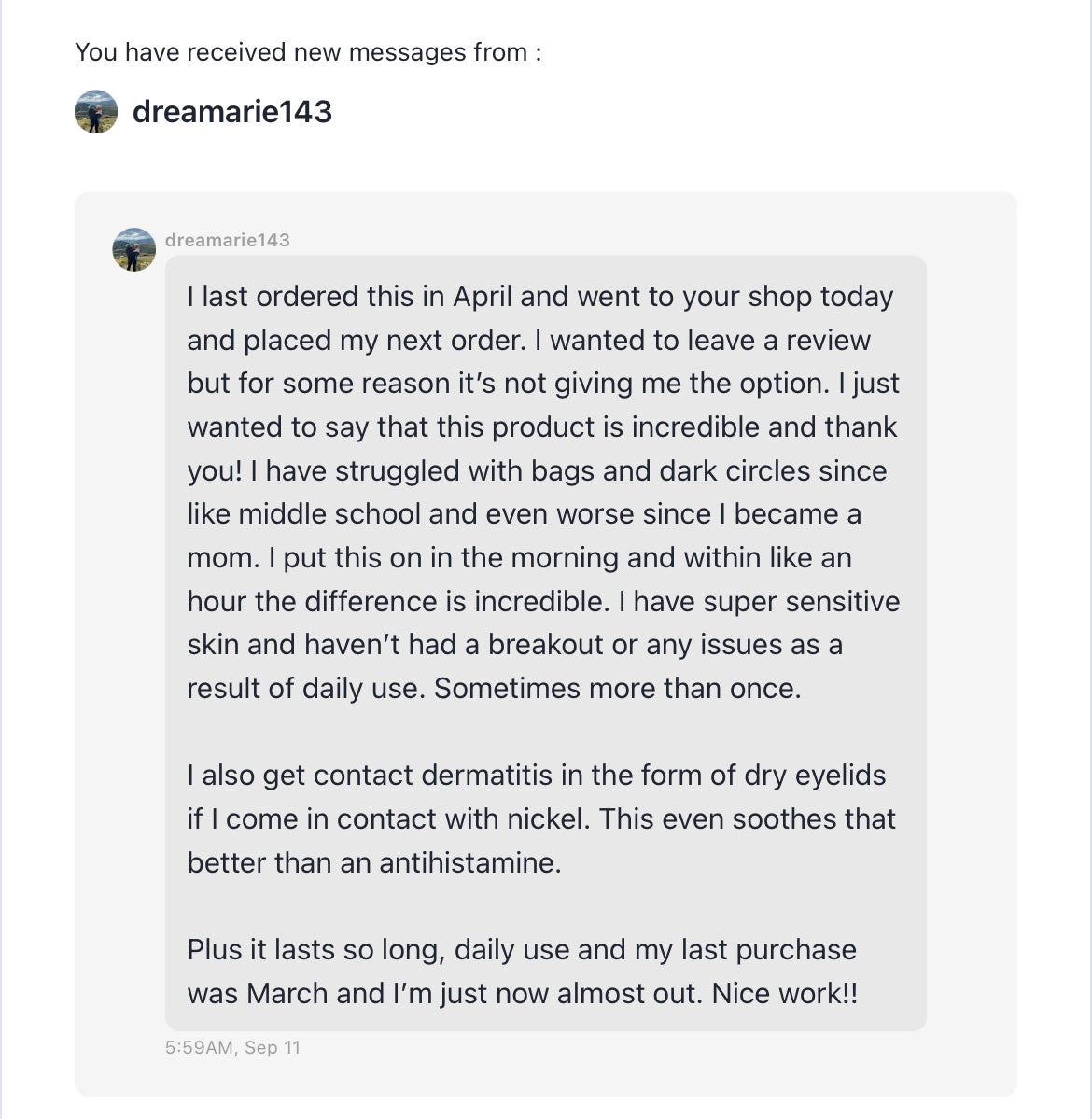Open the bold dreamarie143 sender name
The image size is (1092, 1119).
232,112
